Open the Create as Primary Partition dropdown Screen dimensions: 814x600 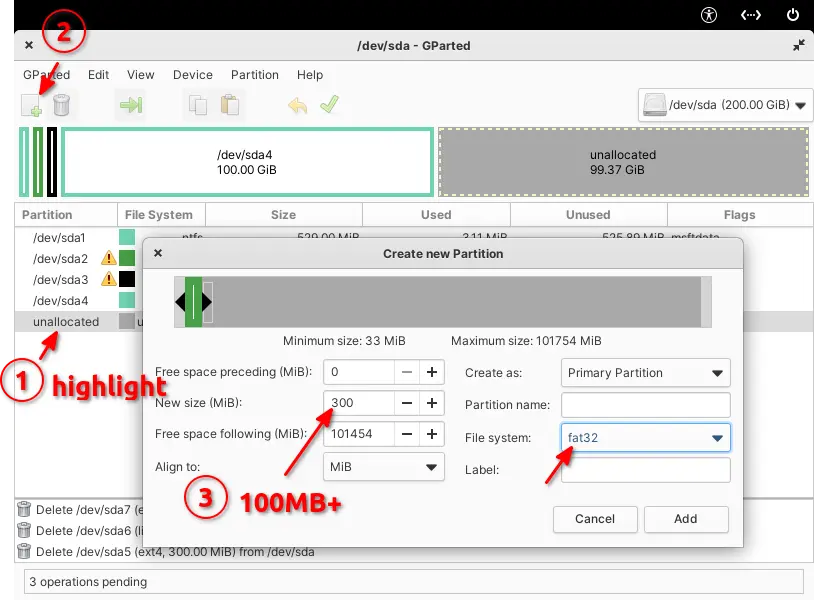645,373
